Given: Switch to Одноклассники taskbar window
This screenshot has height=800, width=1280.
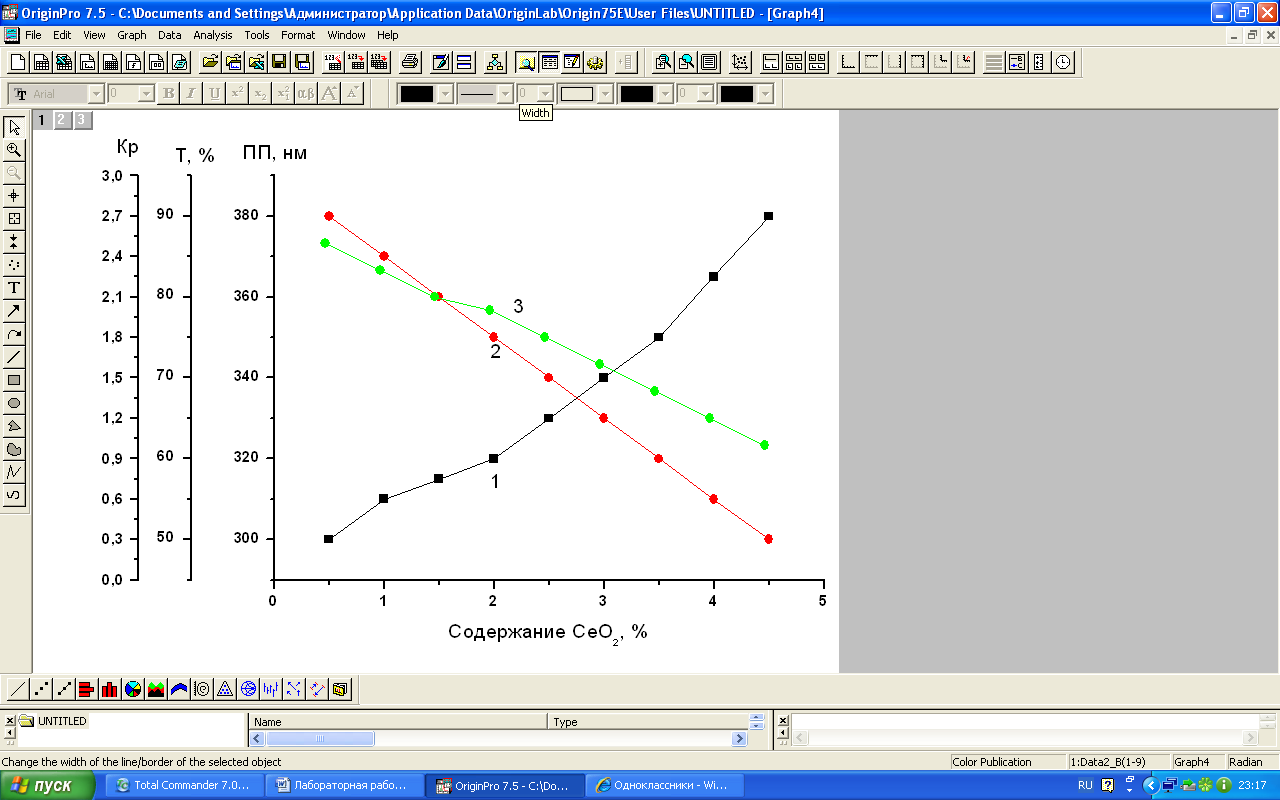Looking at the screenshot, I should pos(666,785).
